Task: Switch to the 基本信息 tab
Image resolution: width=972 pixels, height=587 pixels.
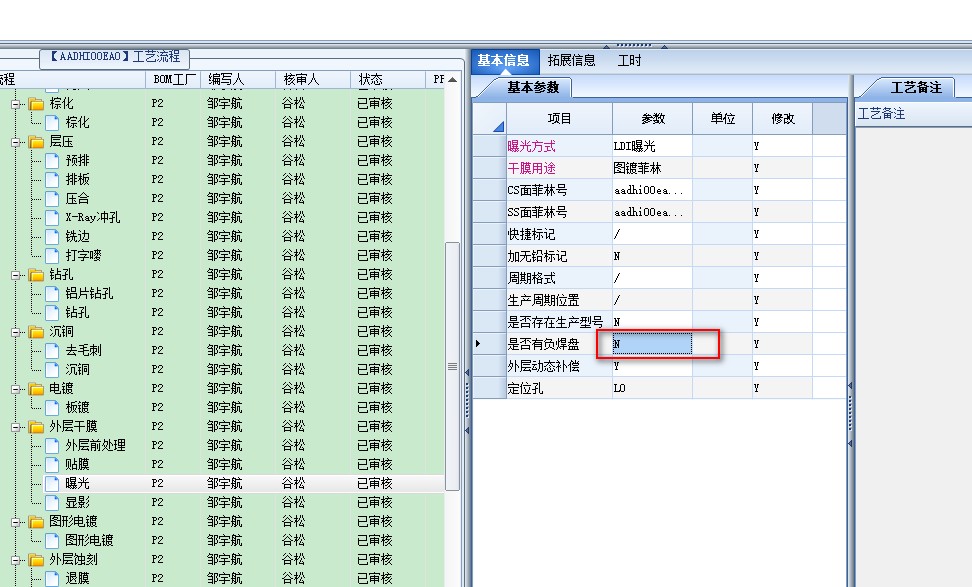Action: coord(503,61)
